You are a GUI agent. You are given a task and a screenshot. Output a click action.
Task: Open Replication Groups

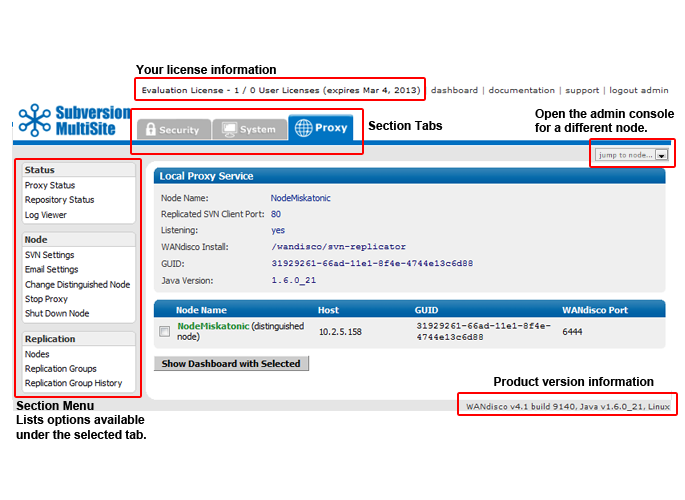61,369
